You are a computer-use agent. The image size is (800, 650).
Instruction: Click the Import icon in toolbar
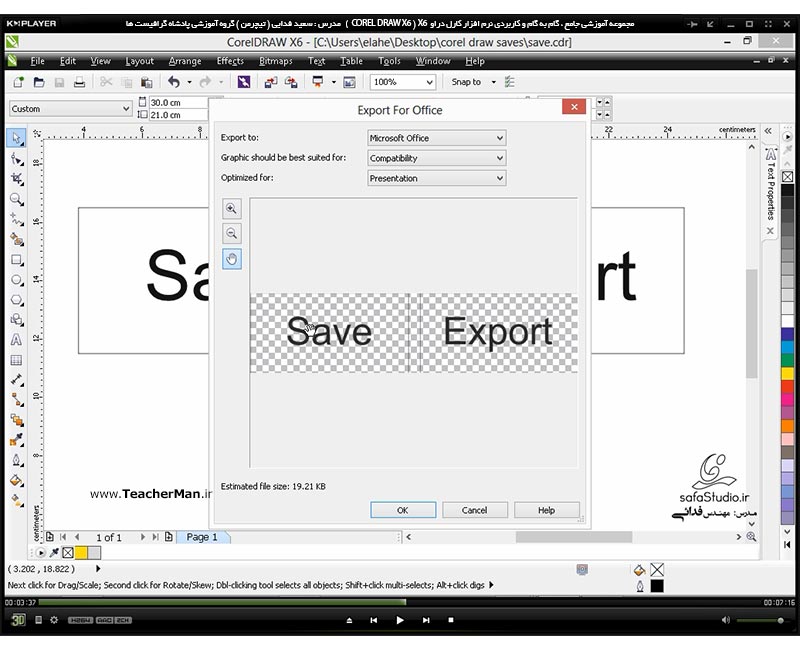[270, 82]
